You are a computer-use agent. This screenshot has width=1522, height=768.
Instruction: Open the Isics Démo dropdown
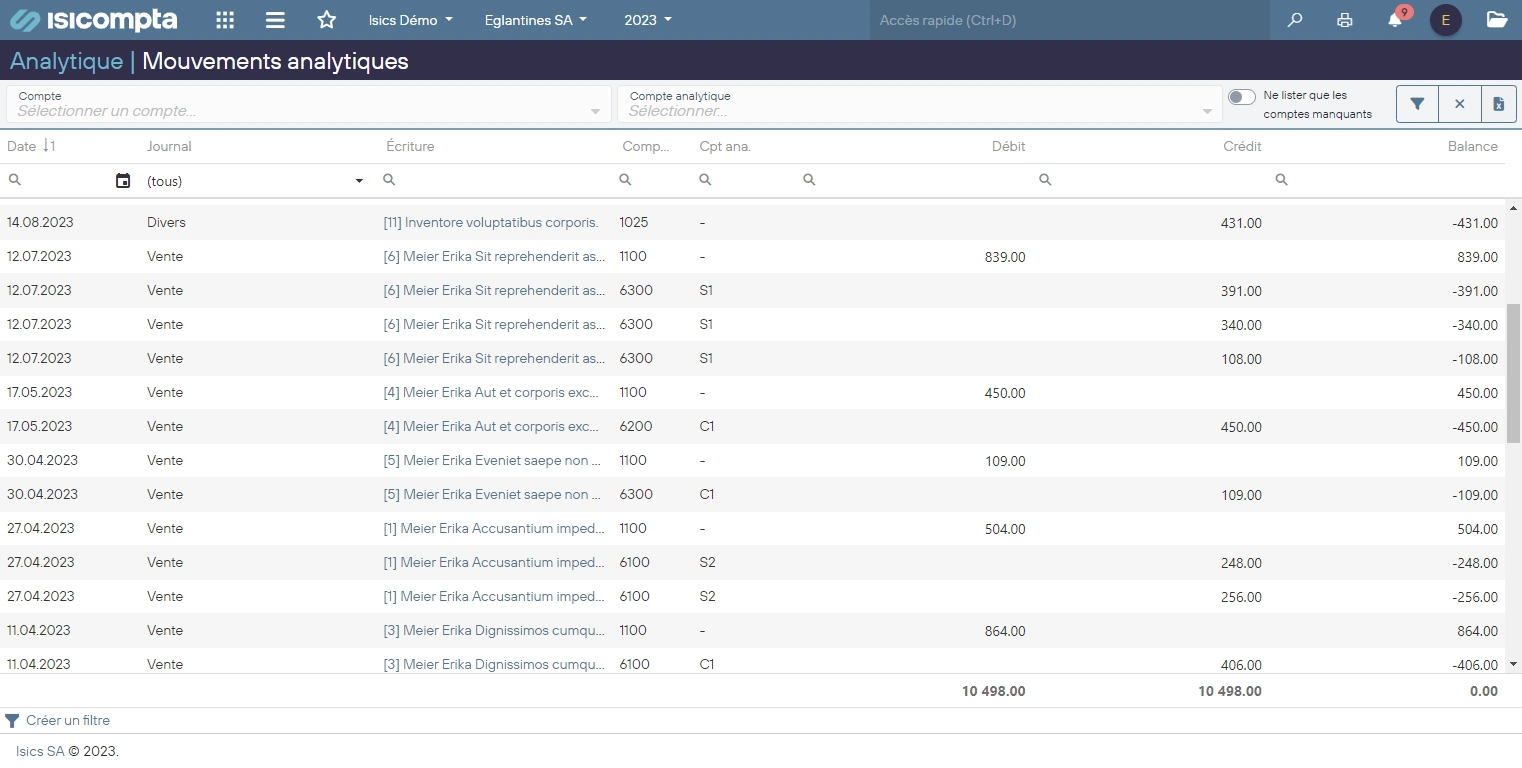(x=411, y=20)
